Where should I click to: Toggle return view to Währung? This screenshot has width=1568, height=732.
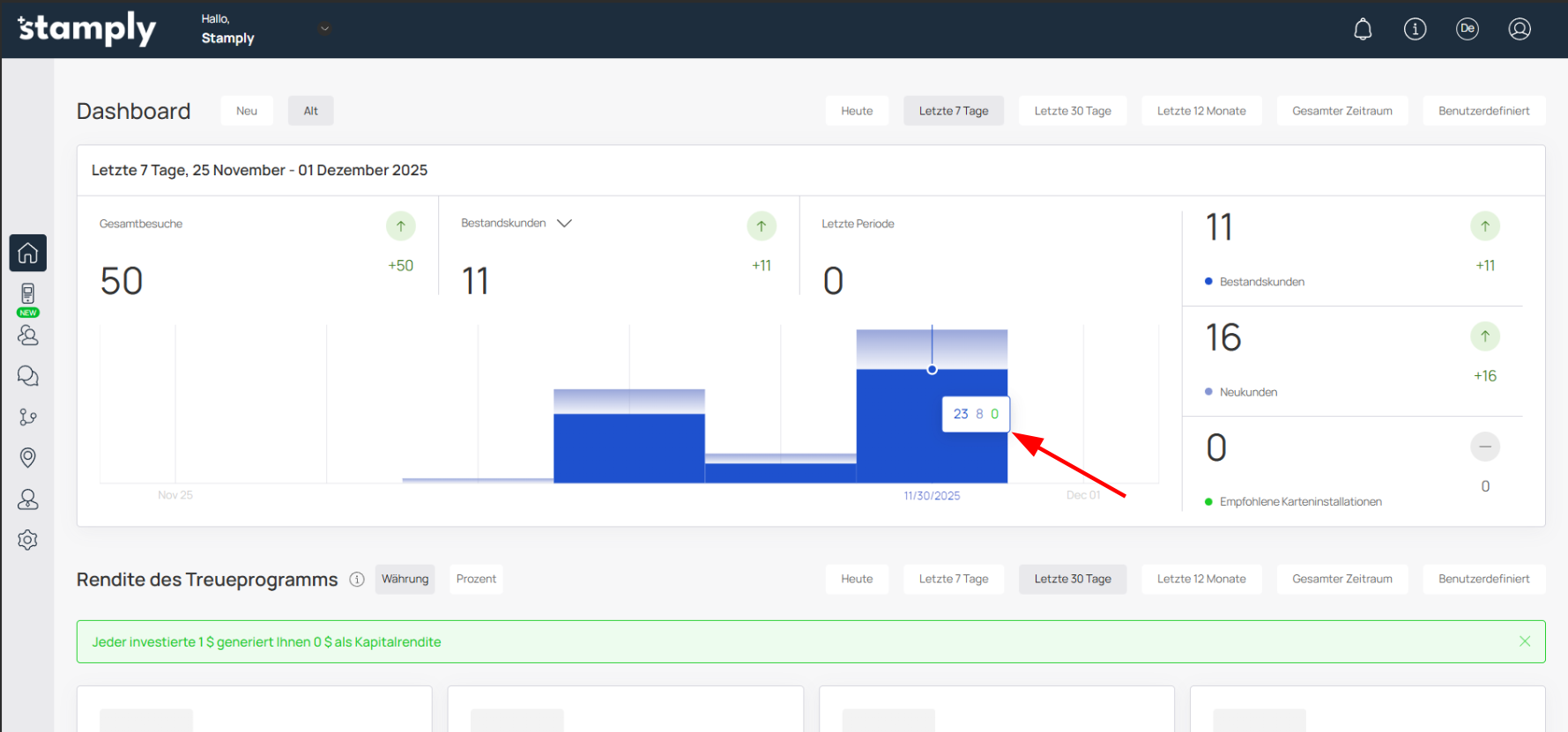pyautogui.click(x=405, y=579)
